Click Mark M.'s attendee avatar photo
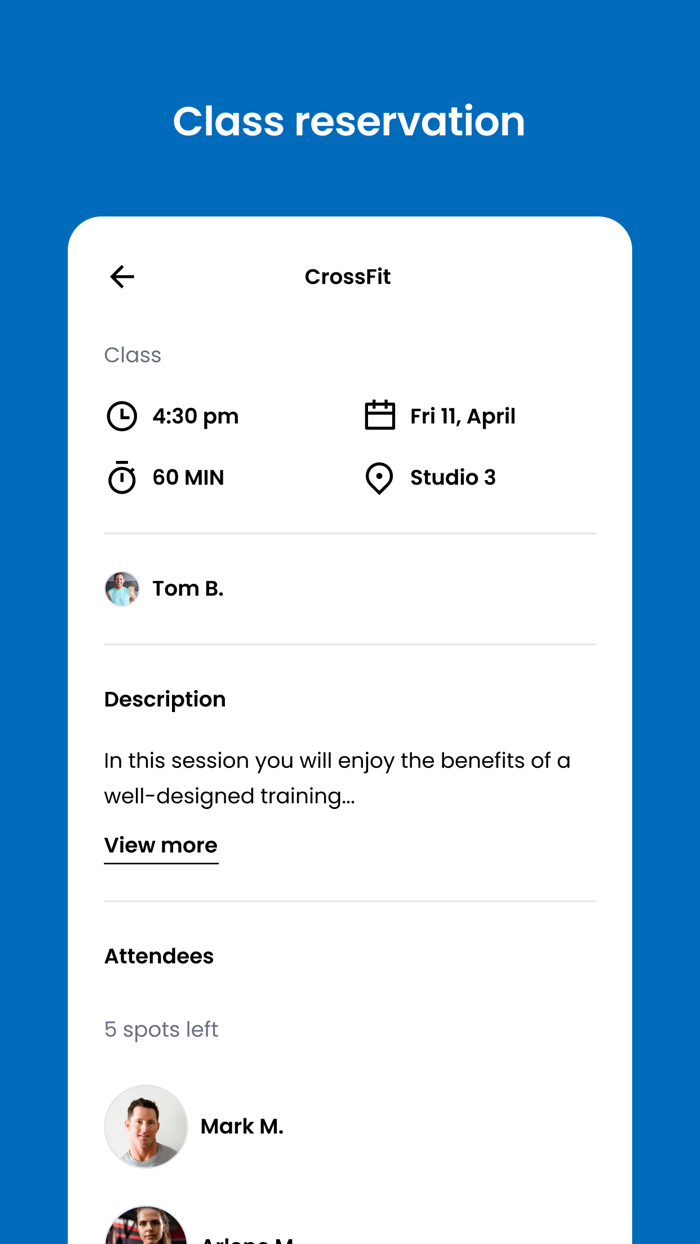 [146, 1126]
